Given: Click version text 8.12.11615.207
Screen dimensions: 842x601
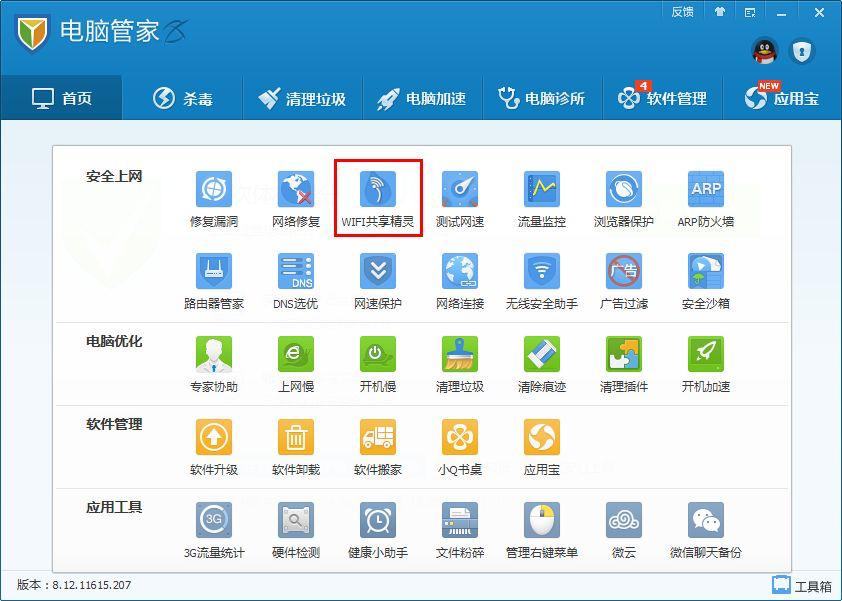Looking at the screenshot, I should tap(91, 585).
